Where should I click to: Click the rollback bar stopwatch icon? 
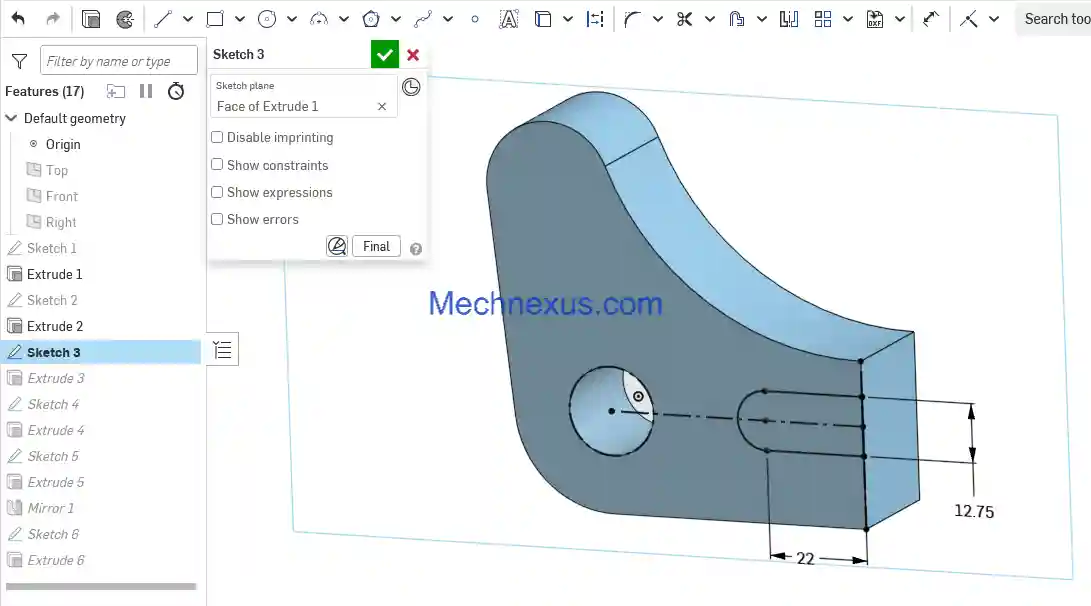click(176, 91)
